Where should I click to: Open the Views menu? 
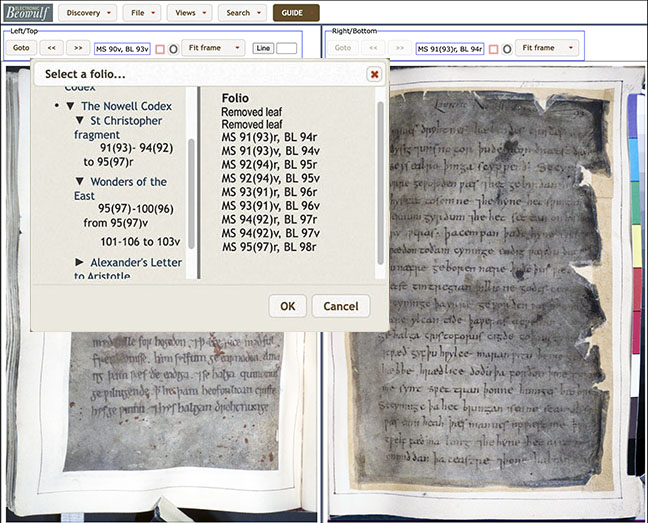tap(190, 13)
